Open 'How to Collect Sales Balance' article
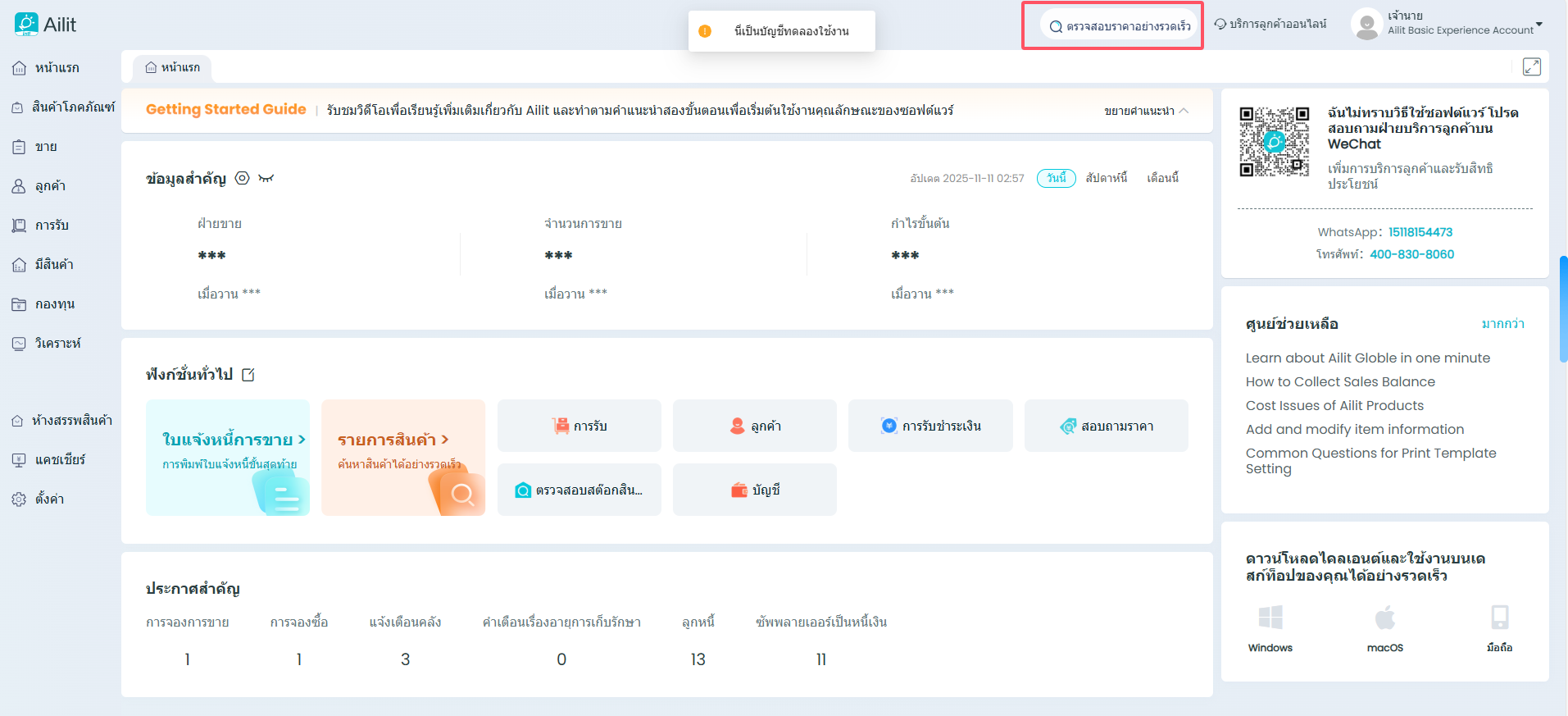 1340,381
